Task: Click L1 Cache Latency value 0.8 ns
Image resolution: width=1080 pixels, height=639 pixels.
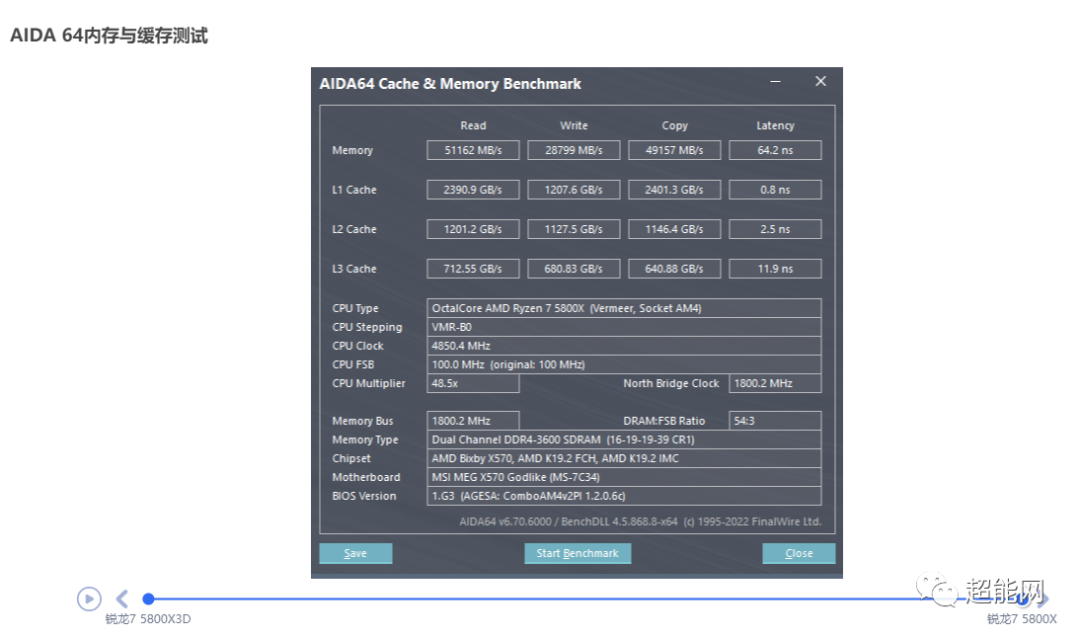Action: point(775,189)
